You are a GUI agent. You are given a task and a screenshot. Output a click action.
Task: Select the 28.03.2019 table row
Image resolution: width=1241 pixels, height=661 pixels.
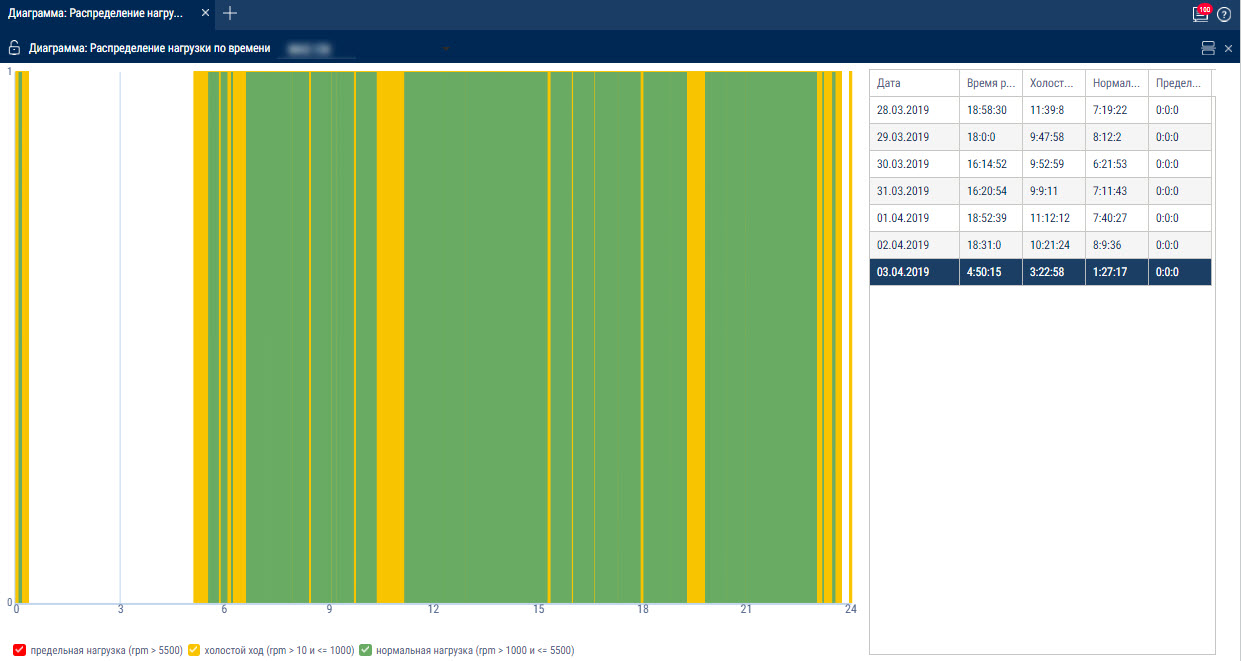(1040, 110)
